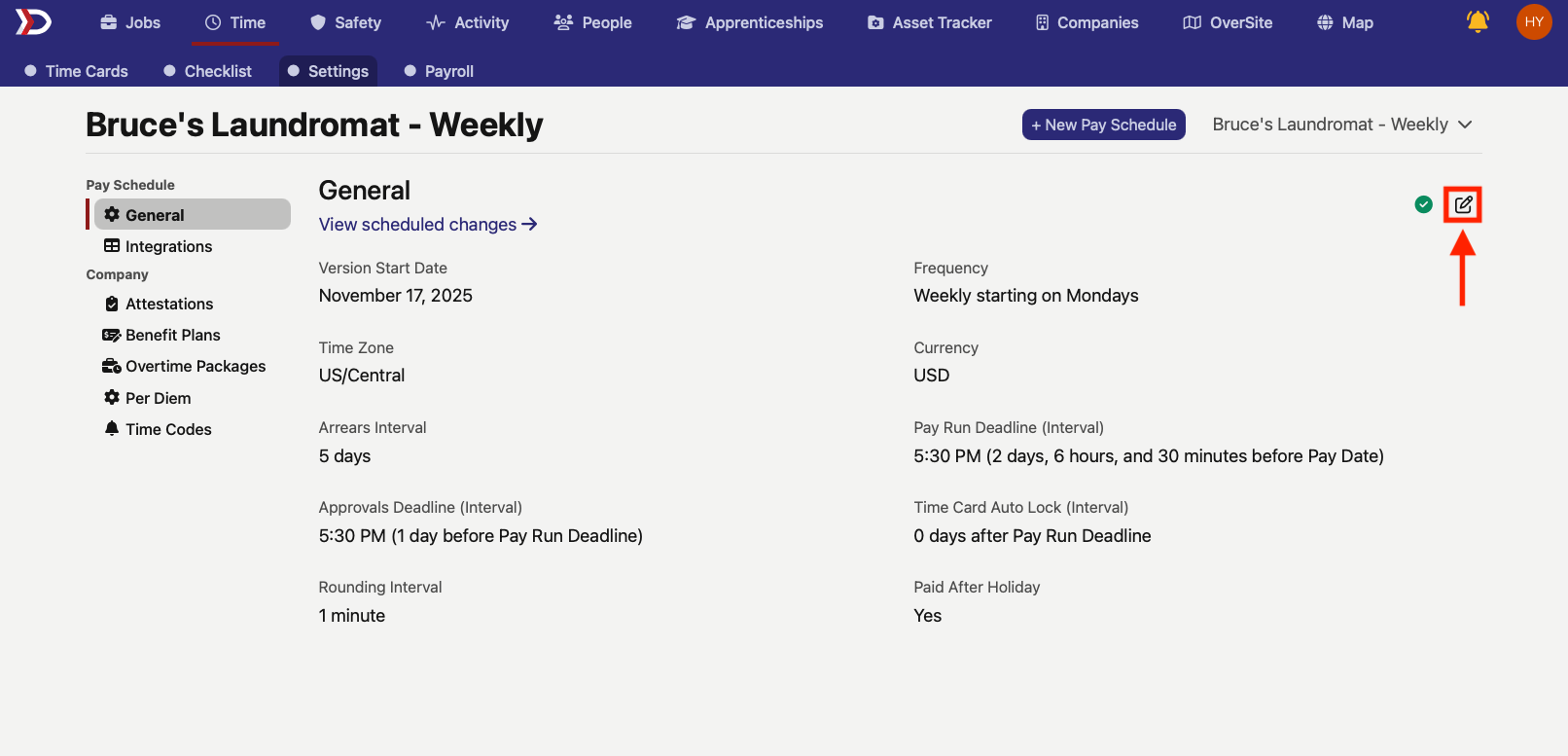Expand the Bruce's Laundromat - Weekly dropdown

1342,125
